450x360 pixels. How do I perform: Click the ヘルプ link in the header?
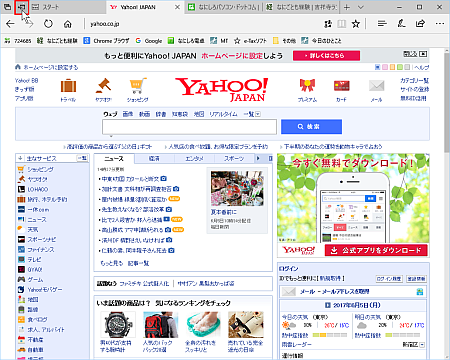(x=422, y=67)
